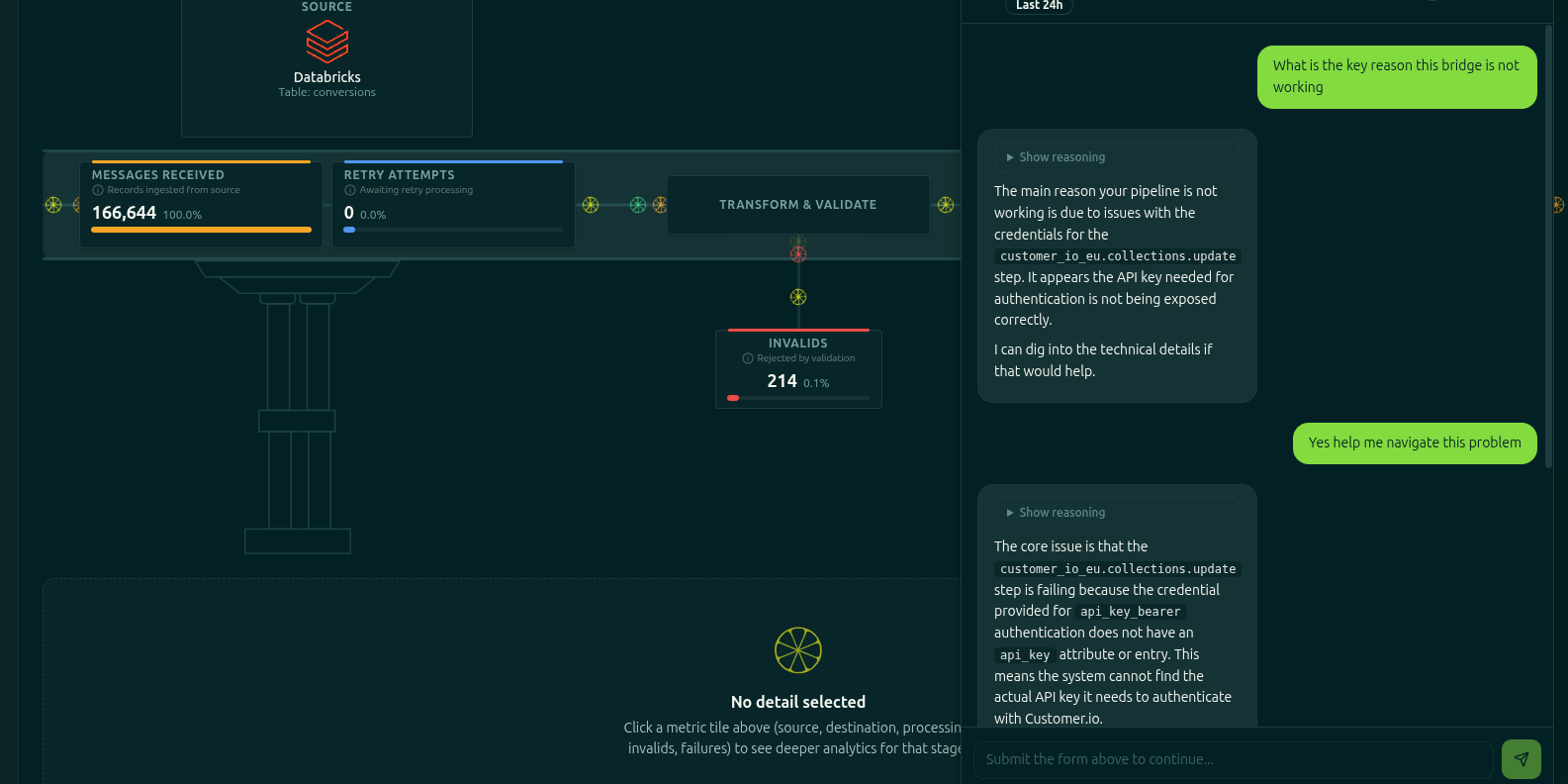Click the yellow wheel node above the Invalids tile
Screen dimensions: 1568x784
point(798,297)
